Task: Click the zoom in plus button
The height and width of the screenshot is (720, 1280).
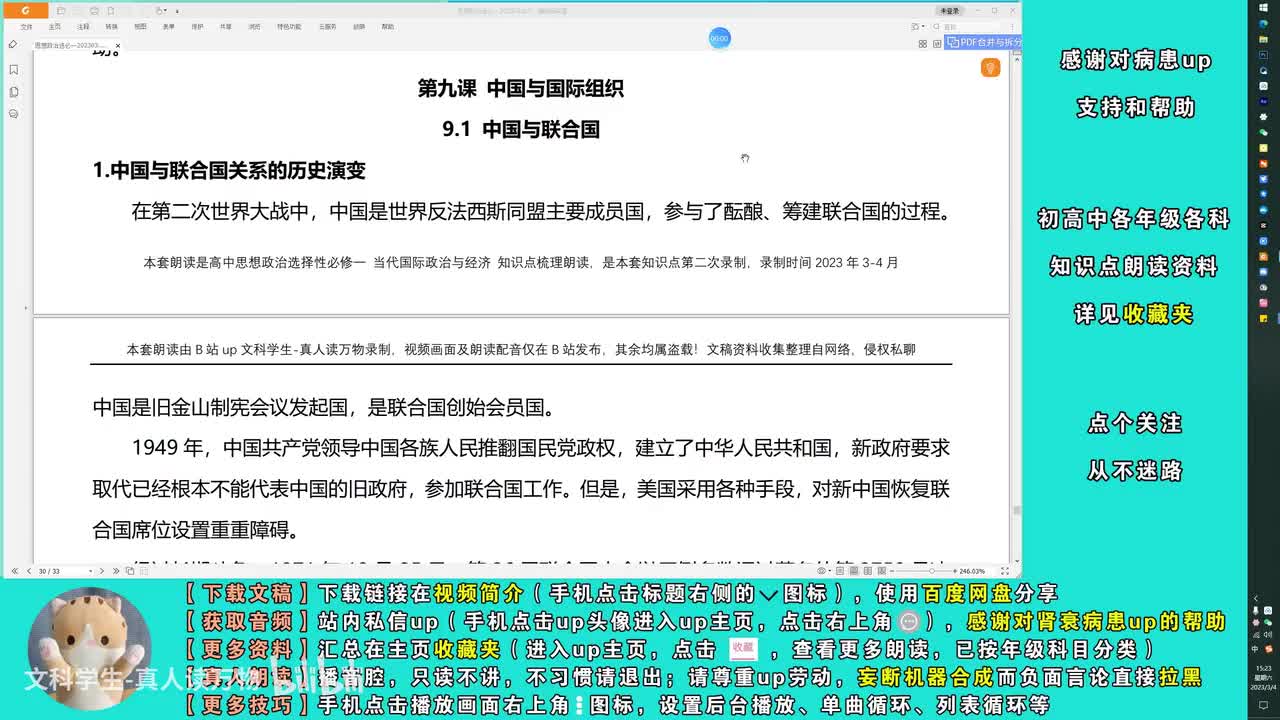Action: coord(955,571)
